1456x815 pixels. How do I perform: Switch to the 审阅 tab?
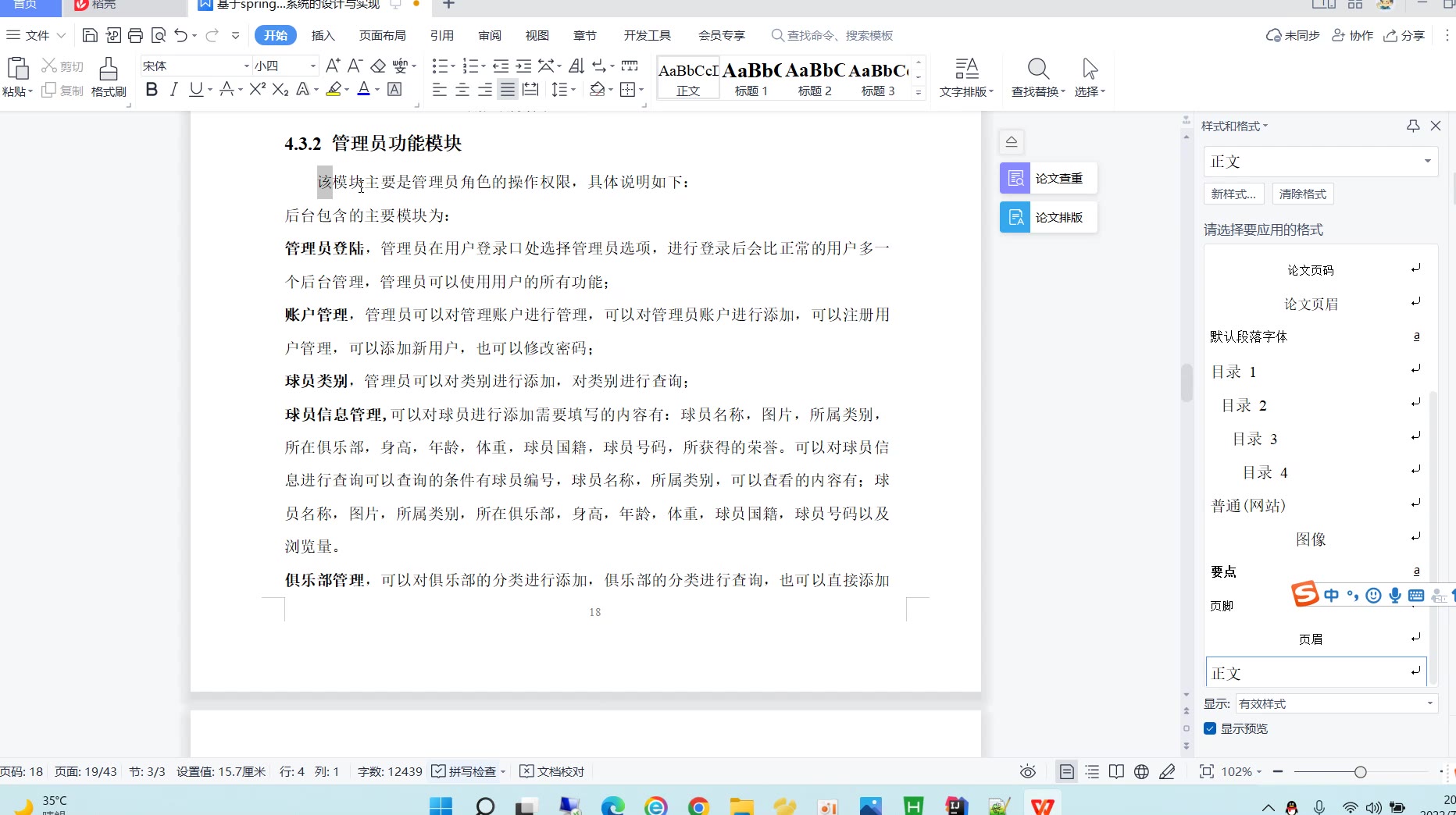(x=490, y=35)
